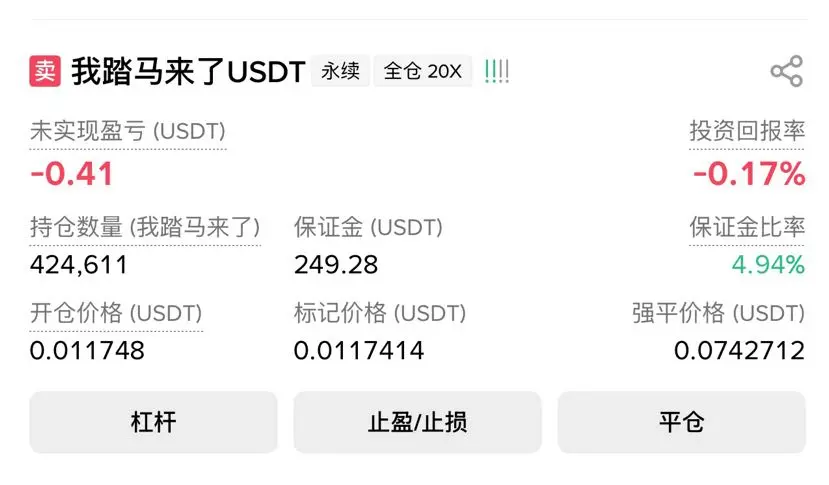Open the 我踏马来了USDT contract title
829x485 pixels.
click(188, 71)
